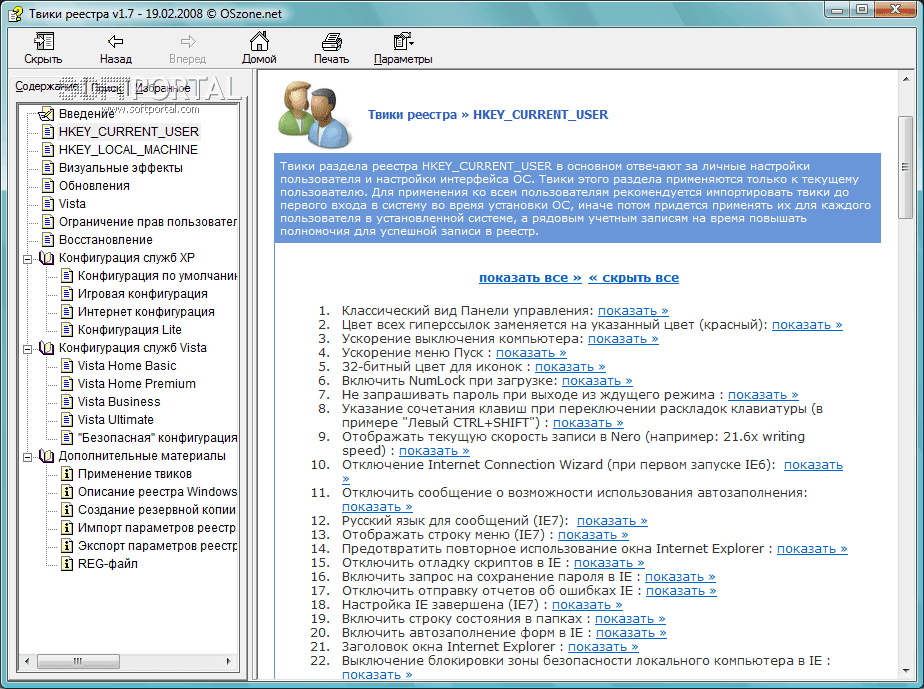Show tweak for Заголовок окна Internet Explorer
Screen dimensions: 924x689
(603, 647)
